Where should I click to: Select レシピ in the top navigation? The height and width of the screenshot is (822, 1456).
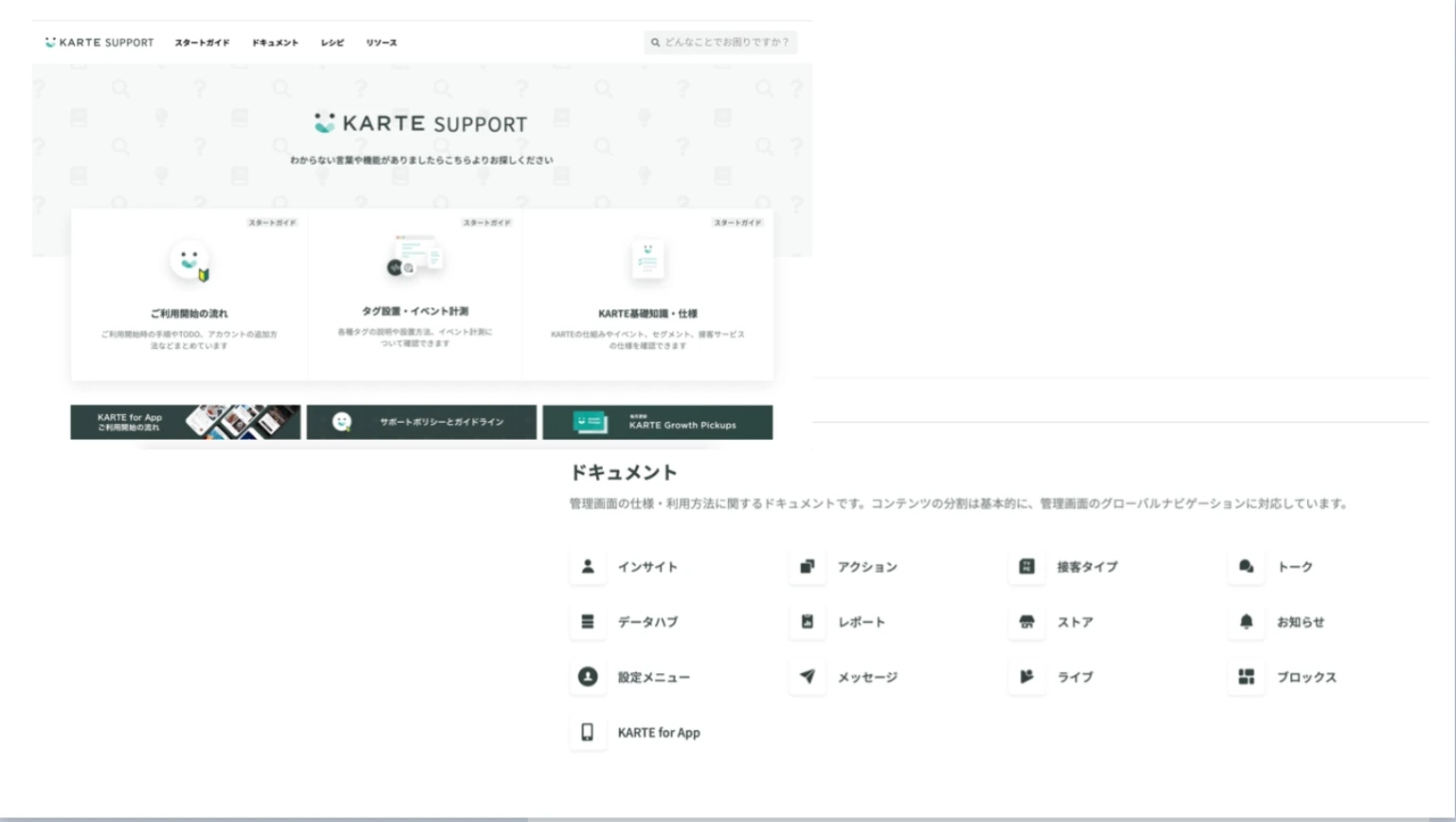pos(333,43)
